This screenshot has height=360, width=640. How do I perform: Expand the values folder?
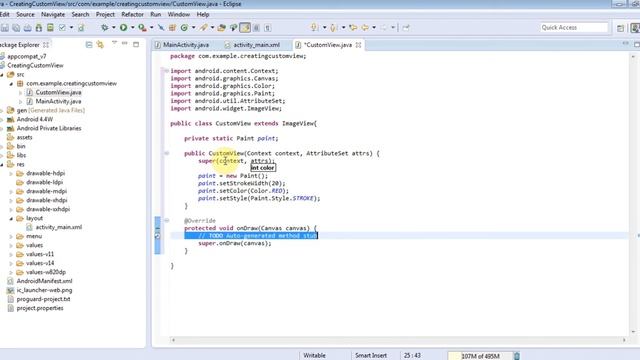[x=11, y=245]
